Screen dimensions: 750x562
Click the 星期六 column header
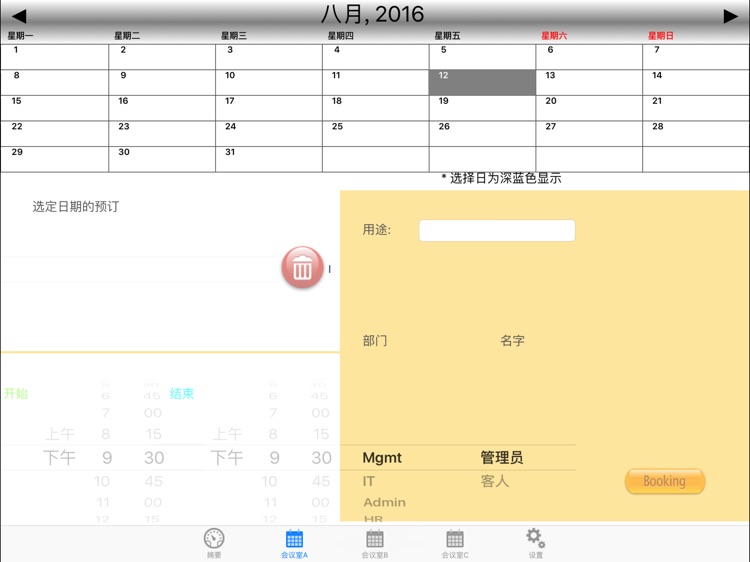pyautogui.click(x=554, y=36)
